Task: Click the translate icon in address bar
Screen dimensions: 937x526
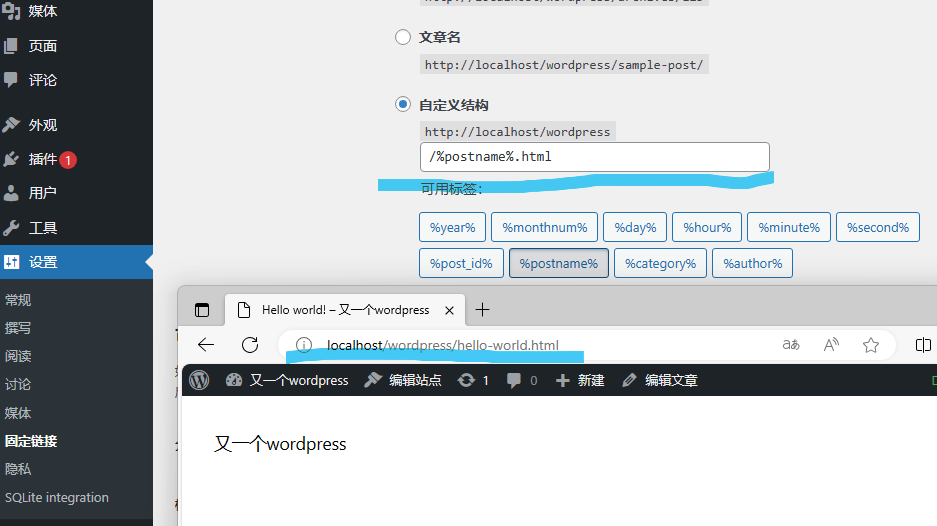Action: [791, 345]
